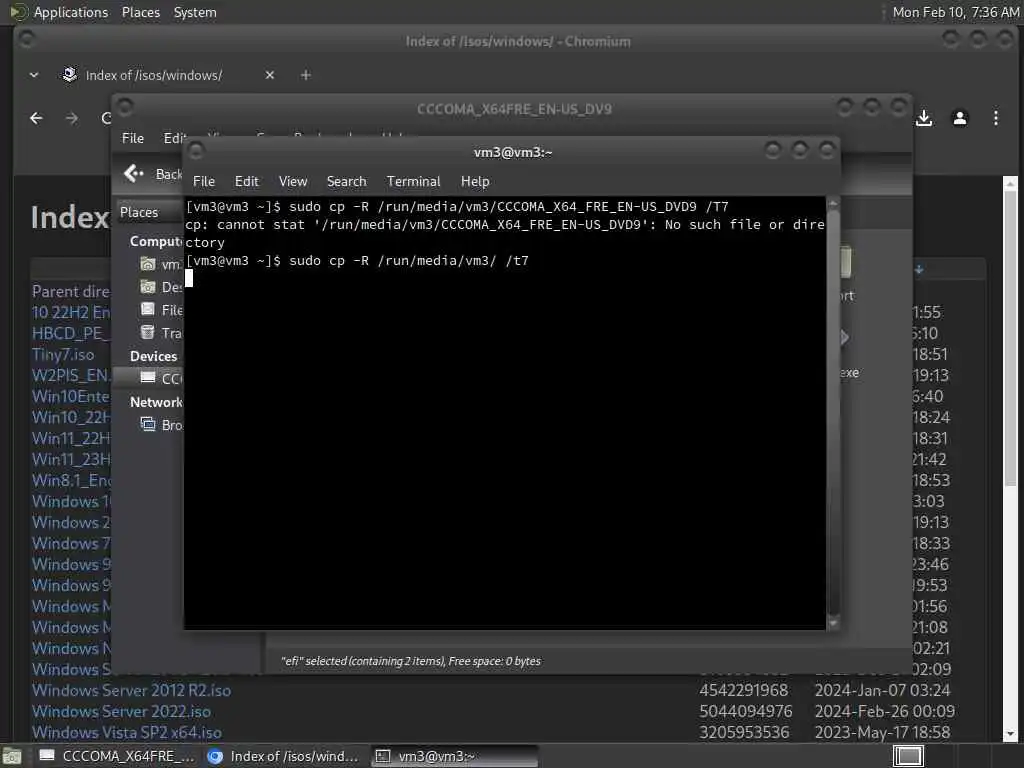Open the Applications menu in top panel
The width and height of the screenshot is (1024, 768).
(x=71, y=12)
